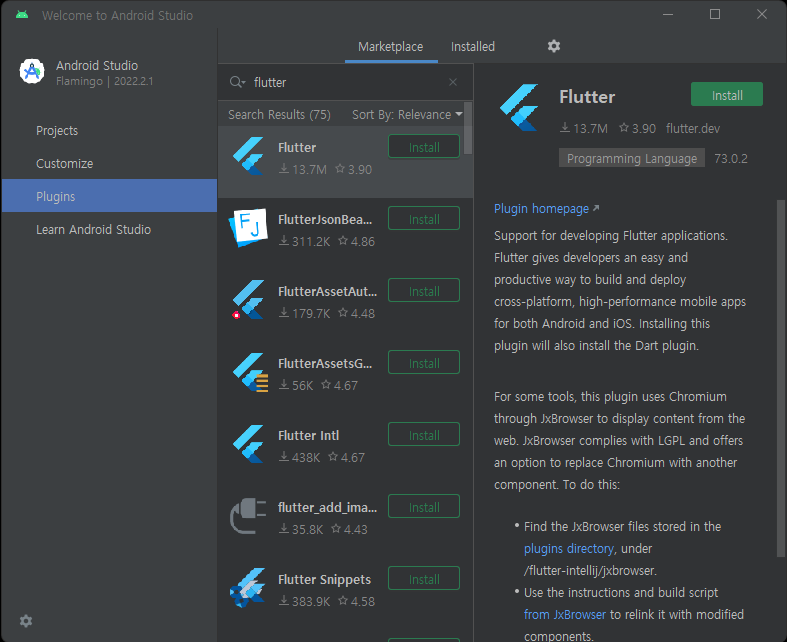Click the Programming Language tag

tap(632, 158)
